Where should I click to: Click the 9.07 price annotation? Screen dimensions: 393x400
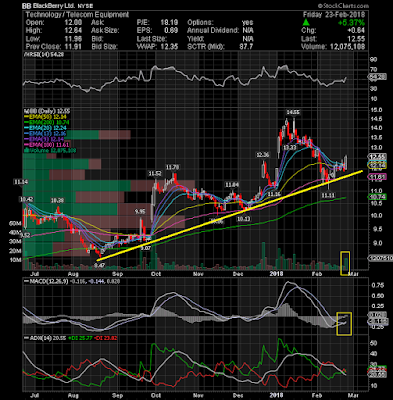(x=146, y=248)
